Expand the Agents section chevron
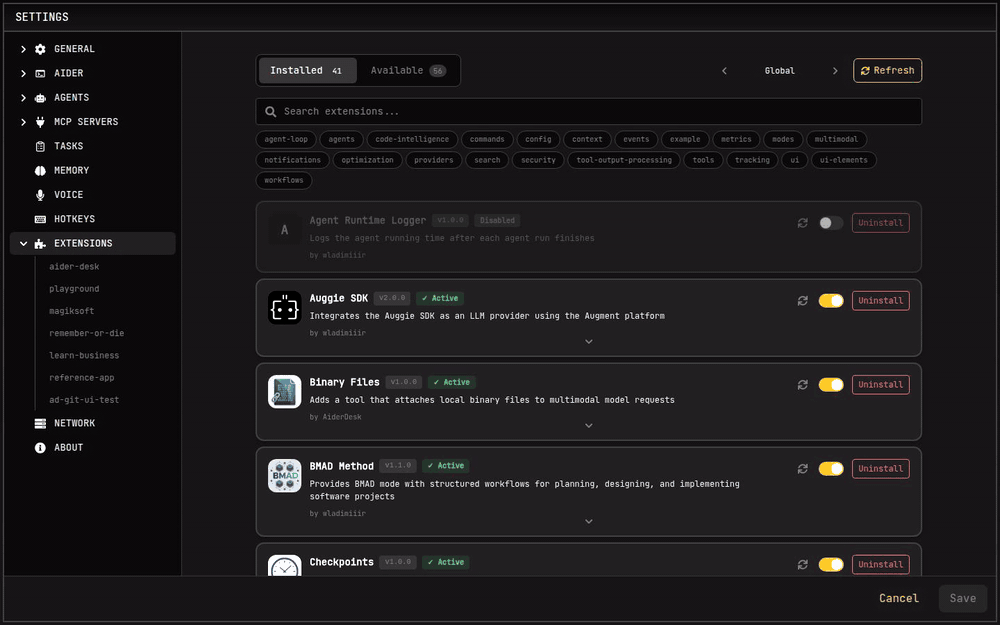 pyautogui.click(x=24, y=98)
